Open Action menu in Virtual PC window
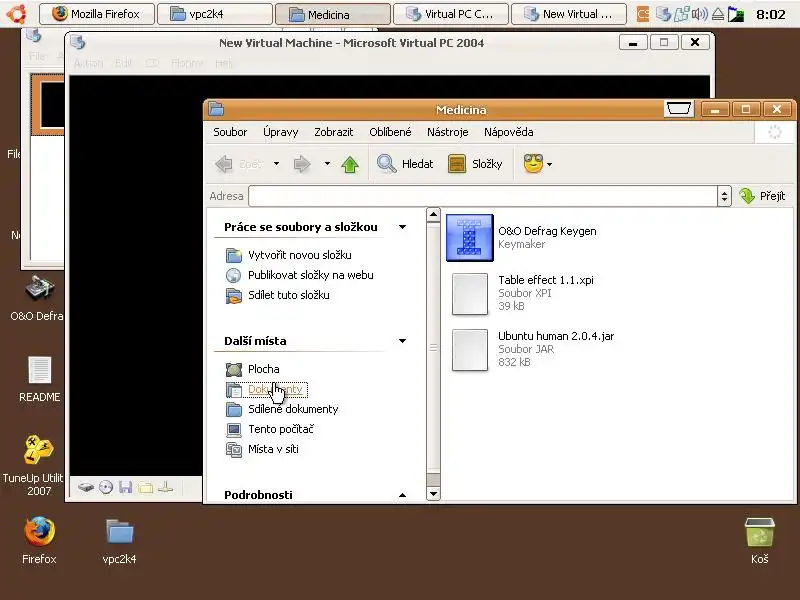 (88, 63)
